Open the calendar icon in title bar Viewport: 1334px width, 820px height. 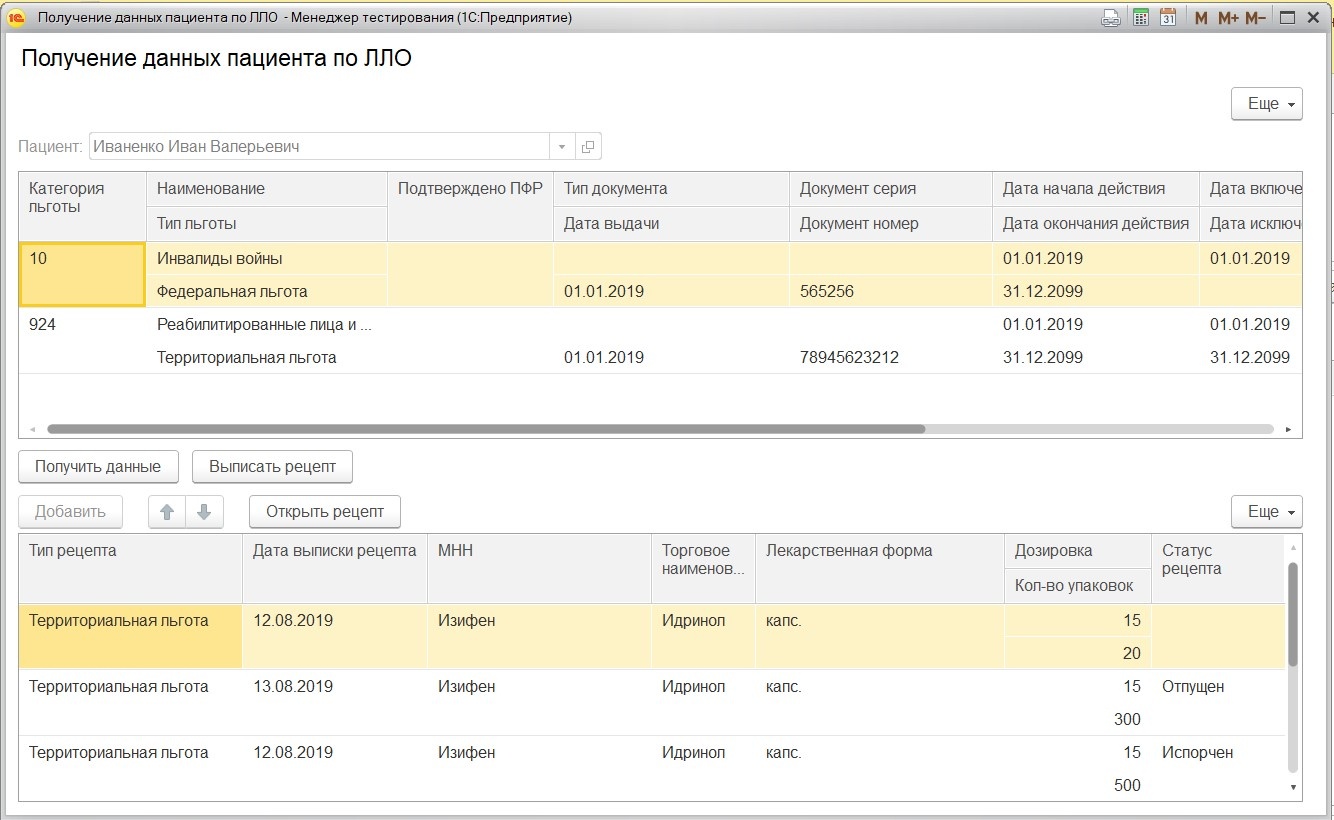(1167, 17)
